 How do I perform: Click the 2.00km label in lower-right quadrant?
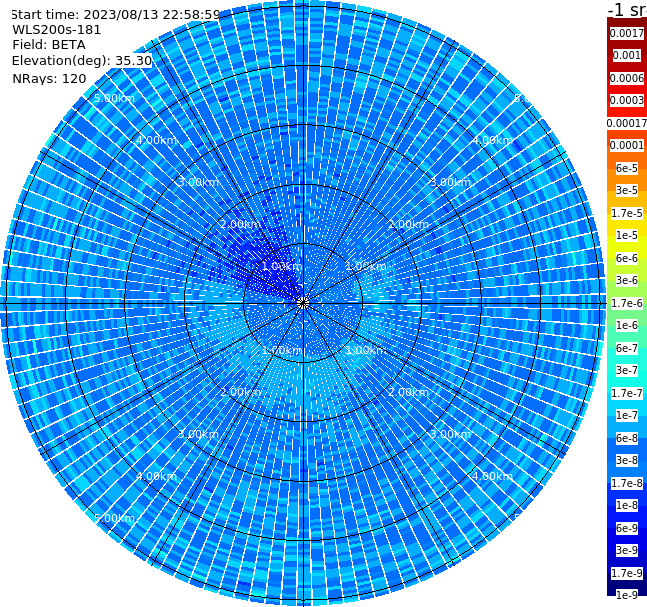tap(408, 392)
